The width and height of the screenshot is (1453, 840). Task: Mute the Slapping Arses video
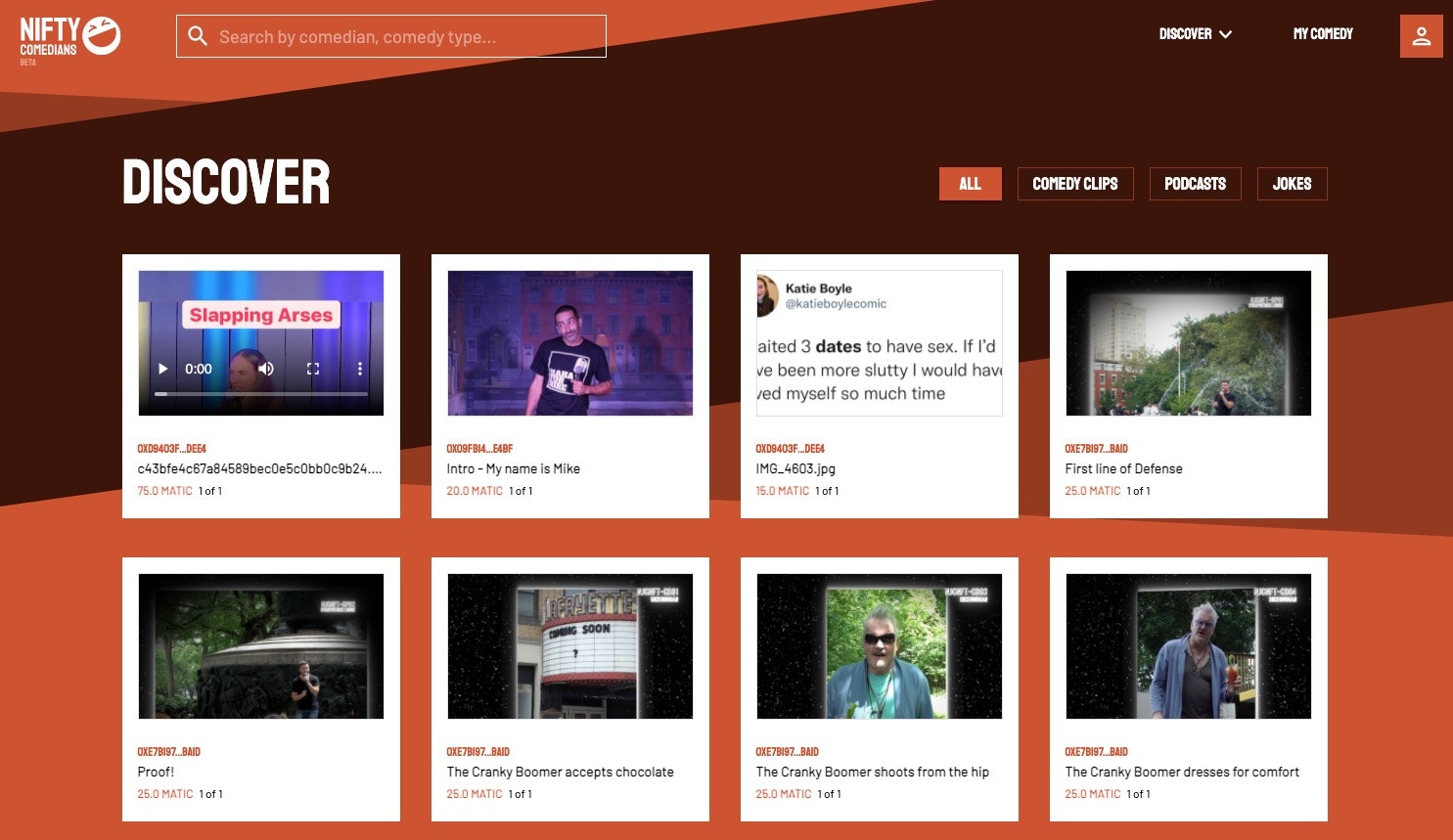(265, 369)
